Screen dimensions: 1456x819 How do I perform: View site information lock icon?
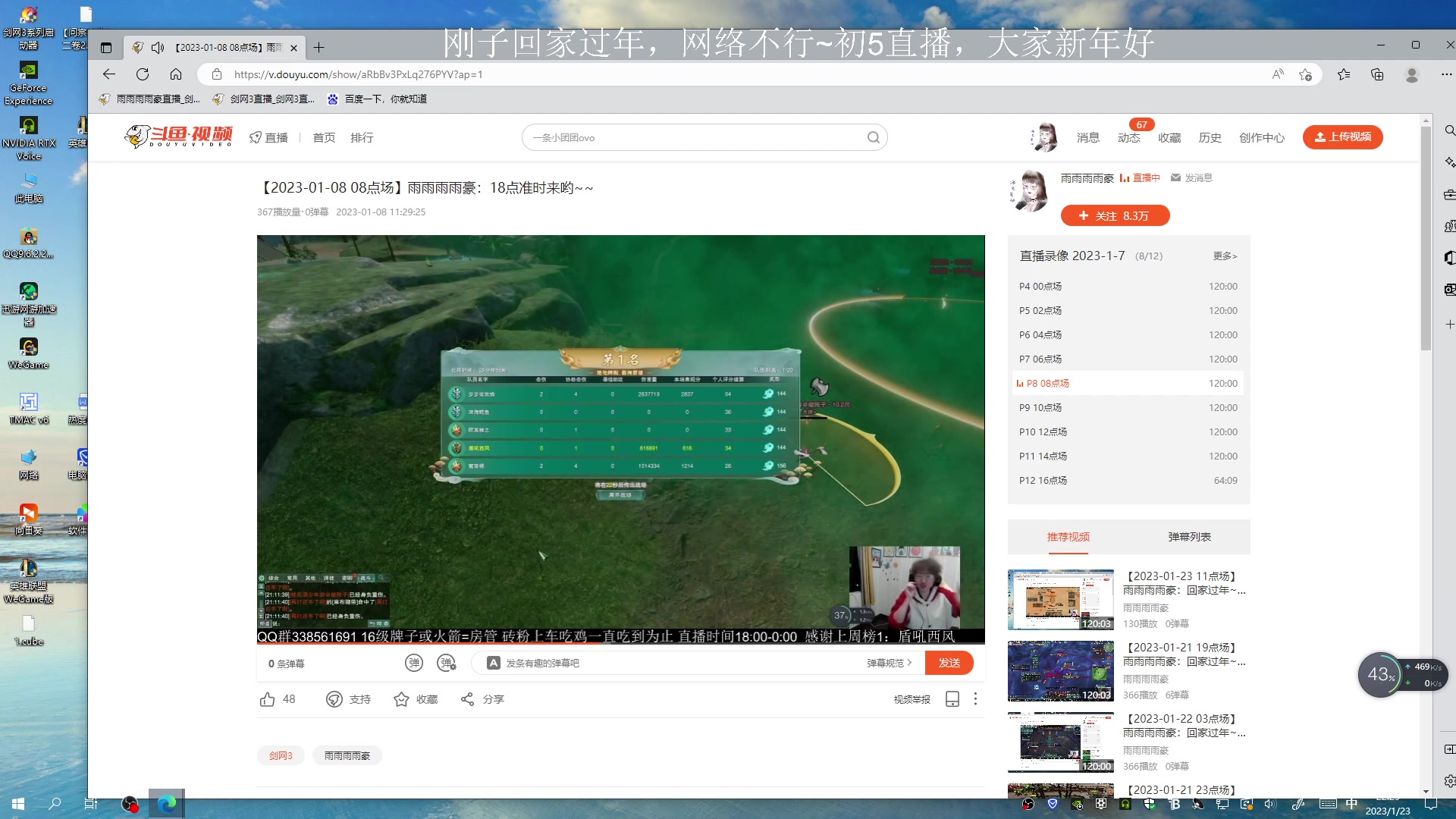pyautogui.click(x=217, y=74)
